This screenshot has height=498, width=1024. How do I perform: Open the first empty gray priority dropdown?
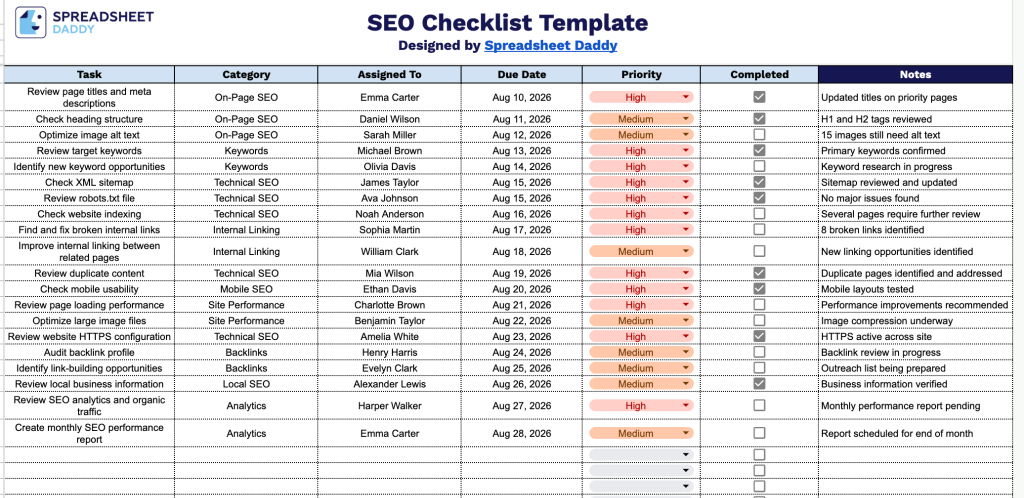641,455
